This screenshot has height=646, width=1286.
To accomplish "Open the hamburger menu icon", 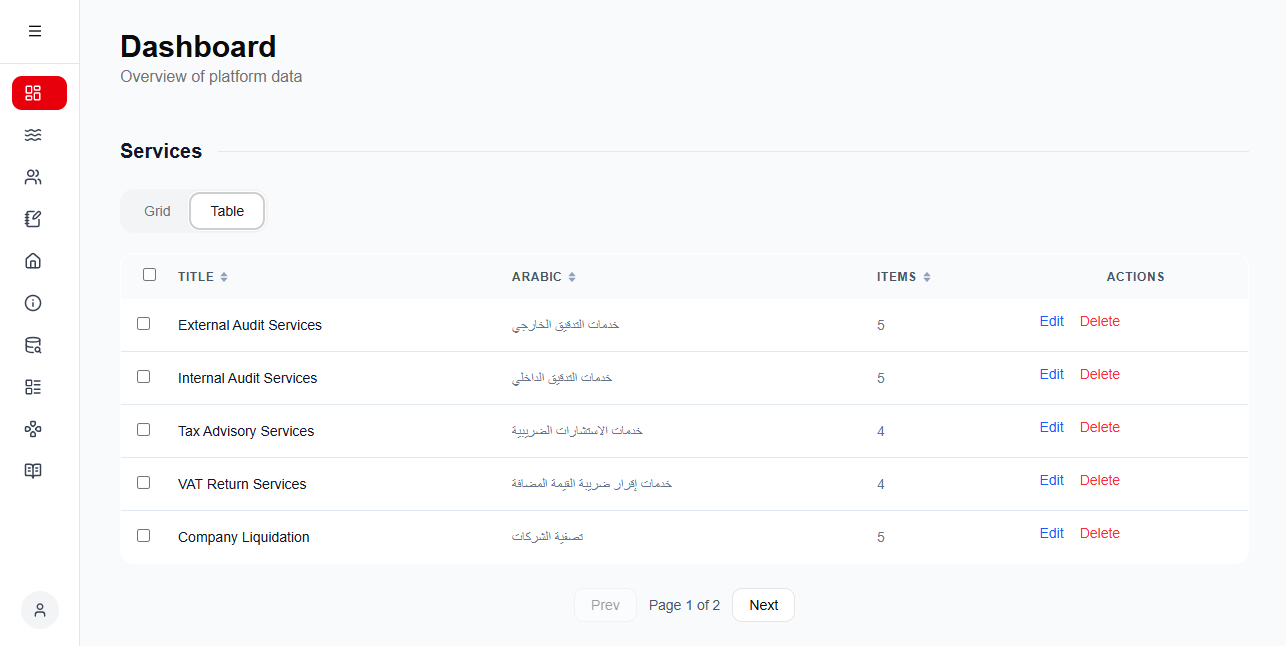I will tap(35, 31).
